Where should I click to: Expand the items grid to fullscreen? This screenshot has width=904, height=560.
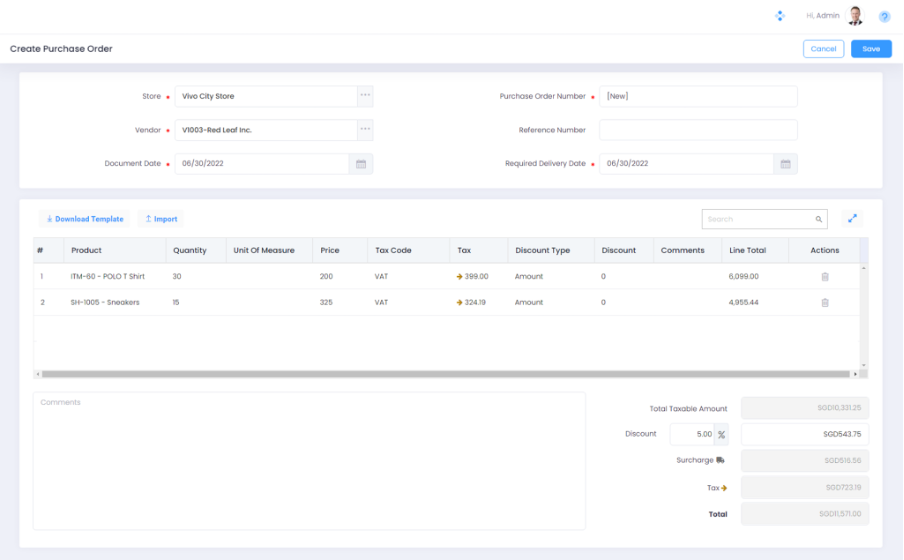(x=853, y=219)
